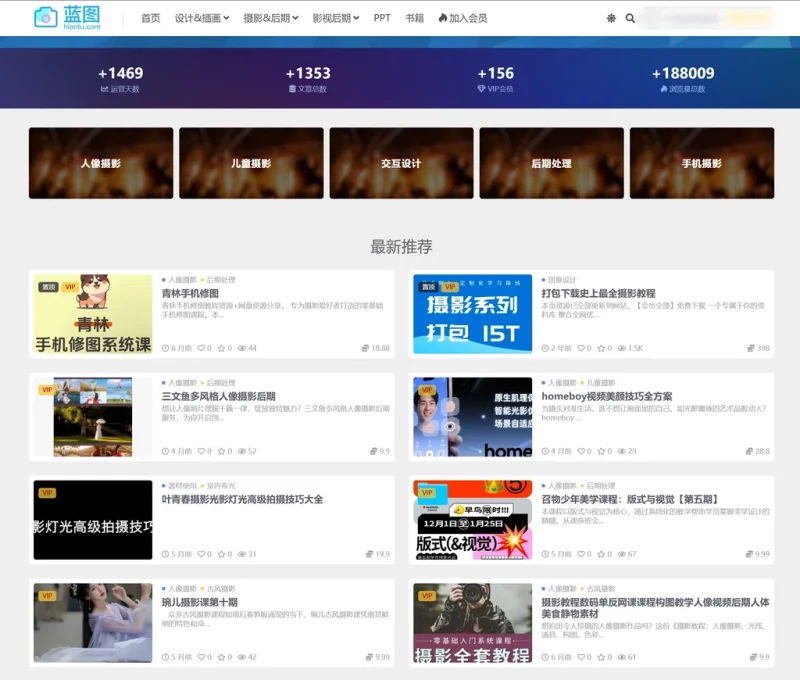This screenshot has height=680, width=800.
Task: Click the eye views icon on 打包下载史上最全摄影教程
Action: [x=622, y=347]
